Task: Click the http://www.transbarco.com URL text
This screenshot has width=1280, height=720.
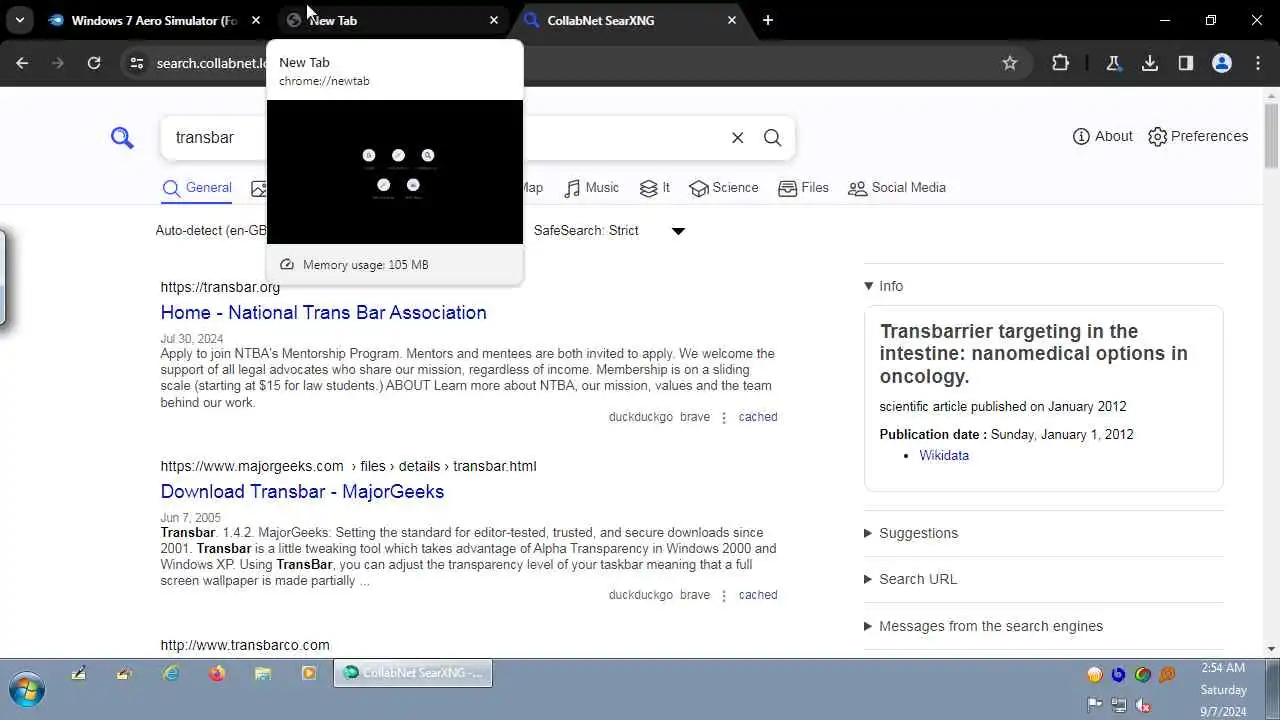Action: (245, 646)
